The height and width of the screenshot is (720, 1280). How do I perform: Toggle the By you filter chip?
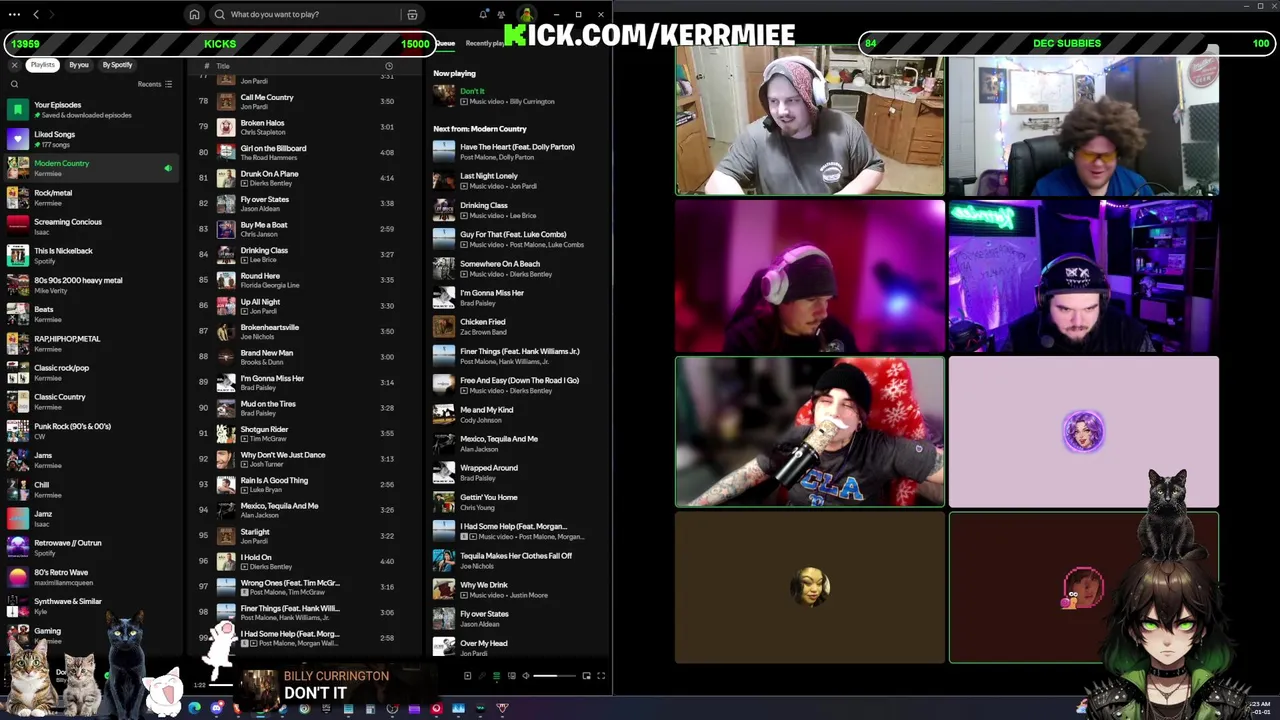79,65
